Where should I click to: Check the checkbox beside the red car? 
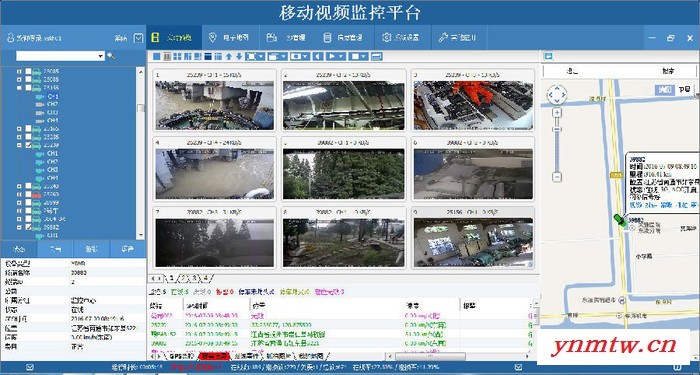pos(28,195)
